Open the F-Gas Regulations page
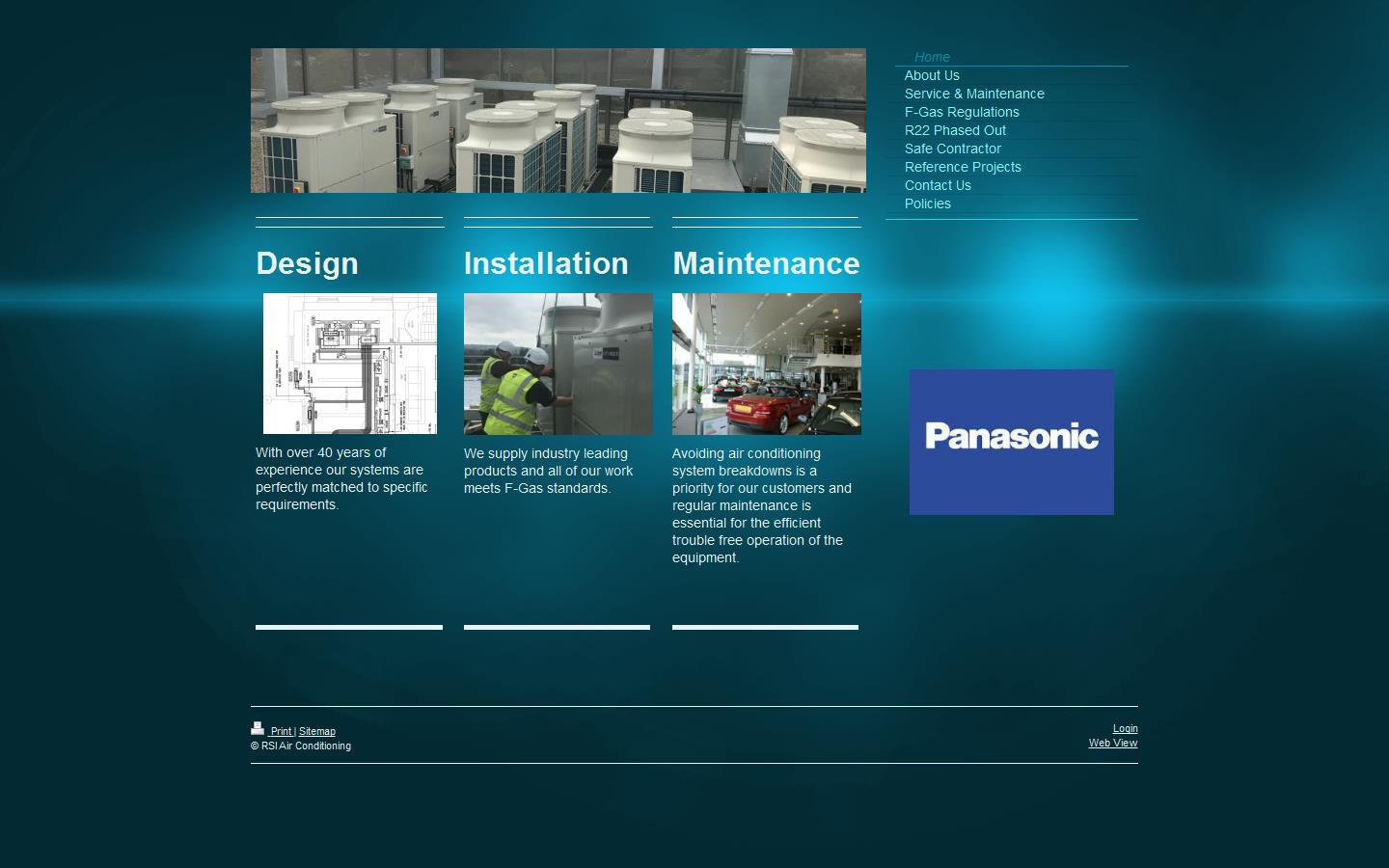Image resolution: width=1389 pixels, height=868 pixels. point(961,112)
